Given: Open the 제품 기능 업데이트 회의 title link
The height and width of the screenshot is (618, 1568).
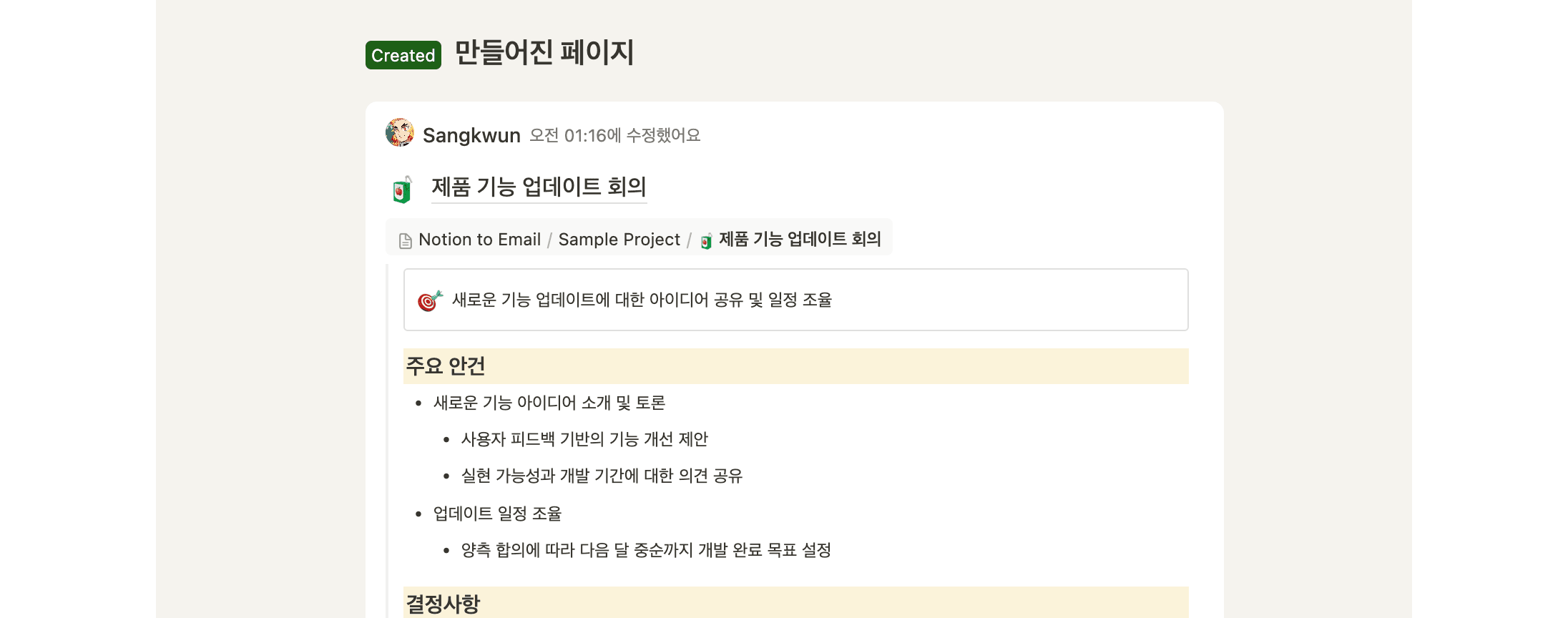Looking at the screenshot, I should (539, 187).
